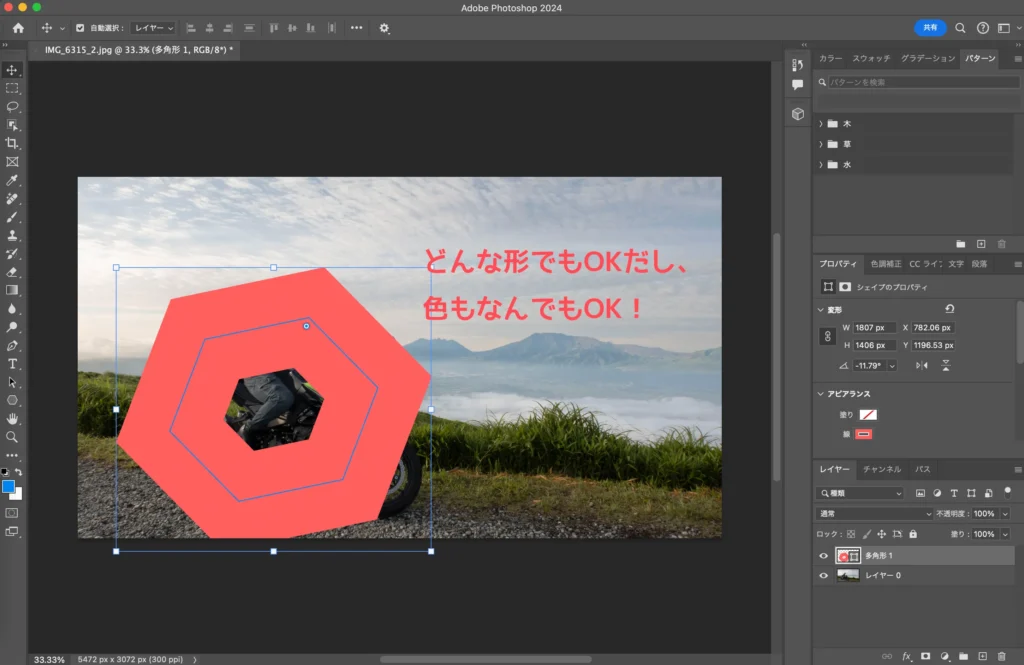Select the Eyedropper tool

coord(12,180)
